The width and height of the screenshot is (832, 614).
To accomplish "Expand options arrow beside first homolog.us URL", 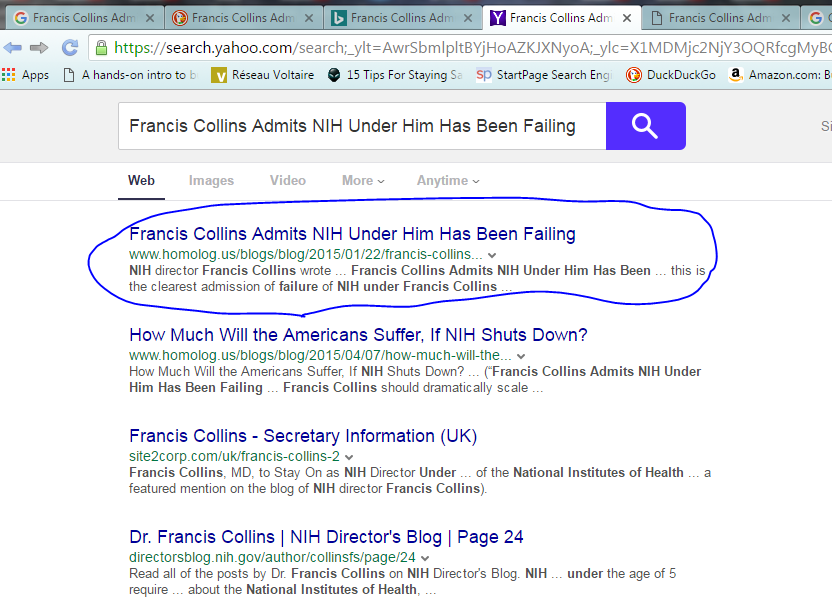I will coord(491,256).
